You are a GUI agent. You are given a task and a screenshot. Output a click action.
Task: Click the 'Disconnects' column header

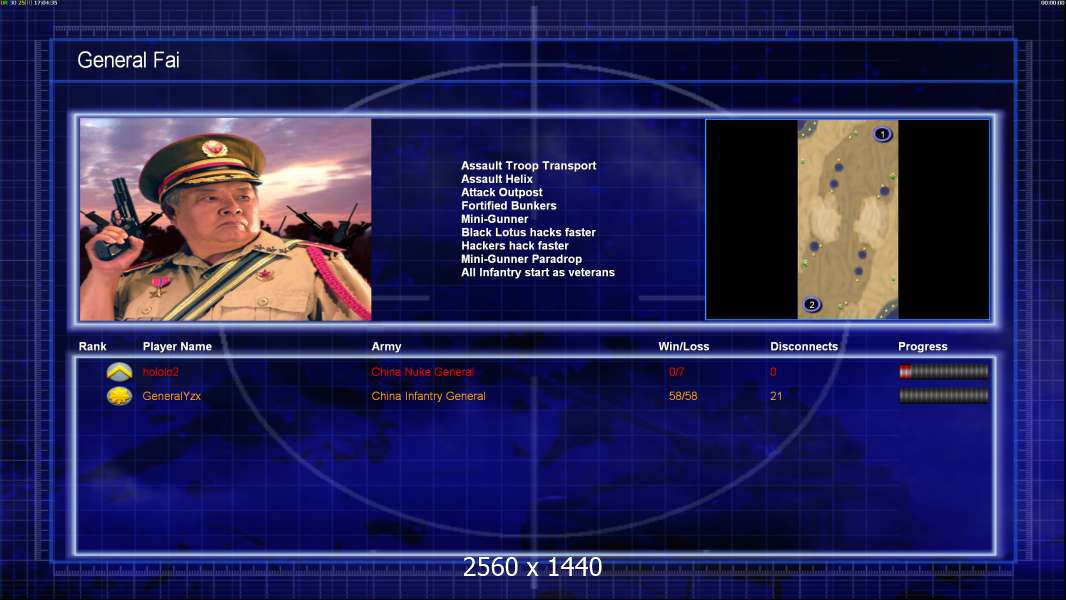pos(804,347)
